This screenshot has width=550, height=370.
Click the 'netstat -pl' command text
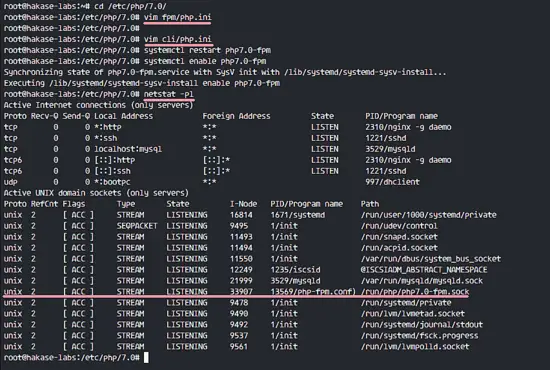[x=168, y=94]
